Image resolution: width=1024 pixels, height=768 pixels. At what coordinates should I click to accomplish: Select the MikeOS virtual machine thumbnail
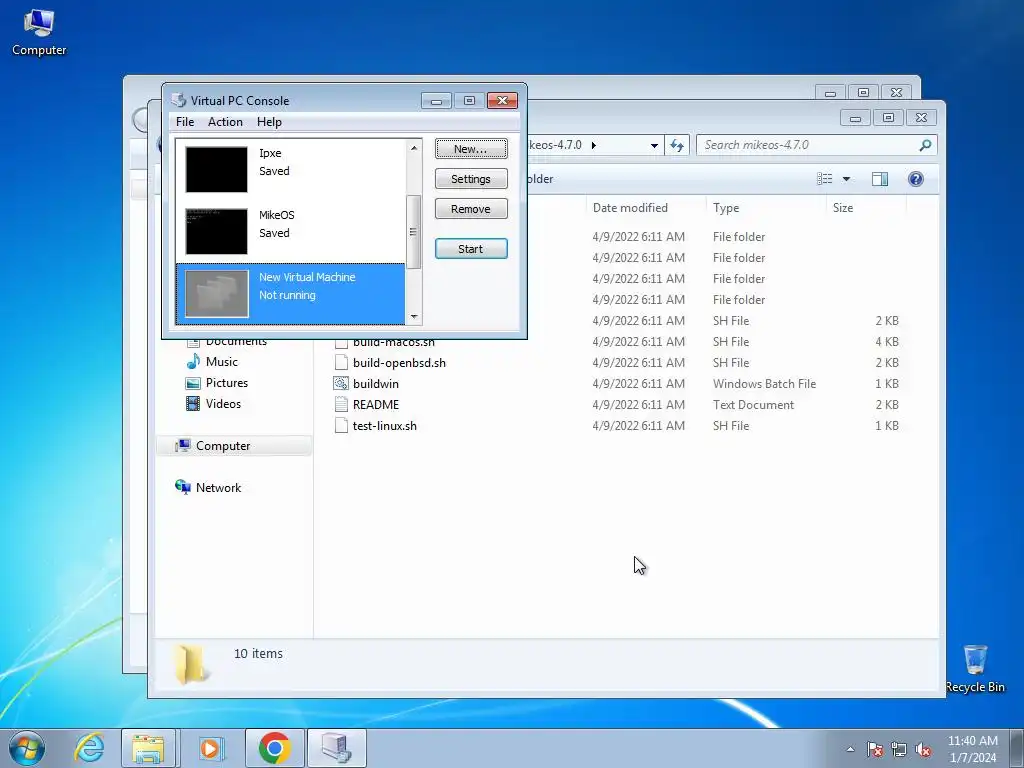(x=216, y=231)
